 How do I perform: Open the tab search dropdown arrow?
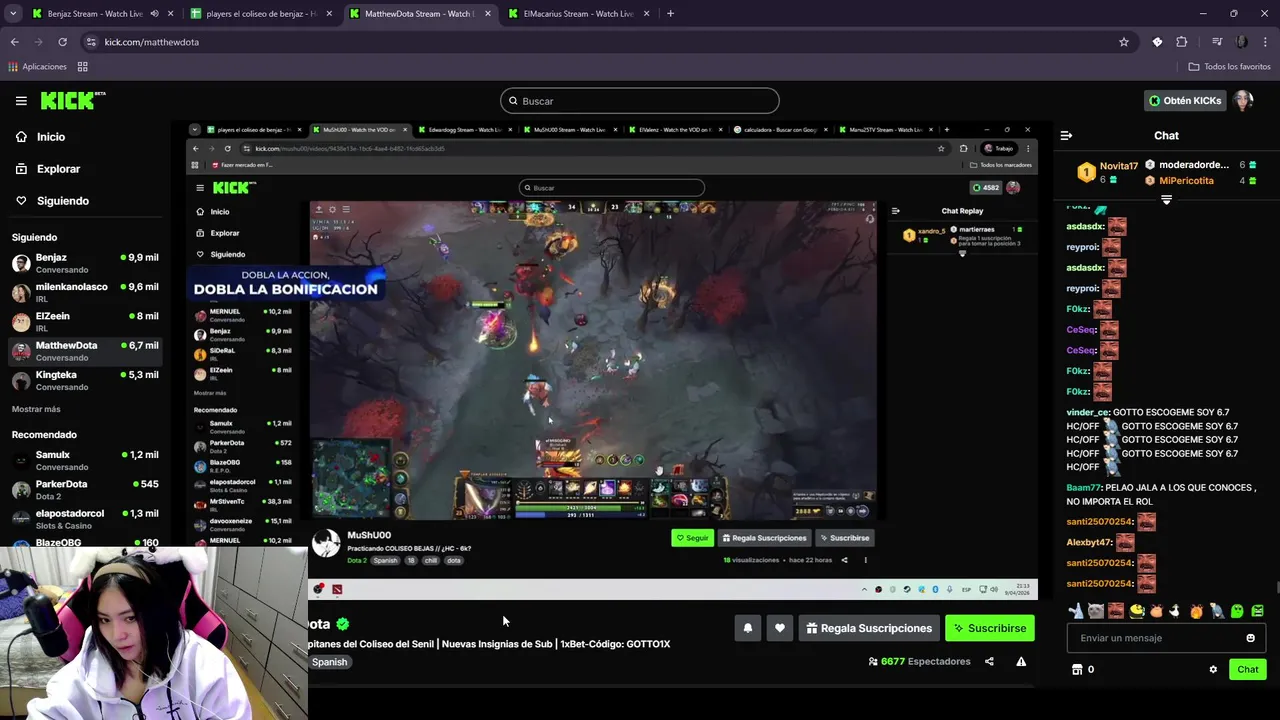(13, 14)
